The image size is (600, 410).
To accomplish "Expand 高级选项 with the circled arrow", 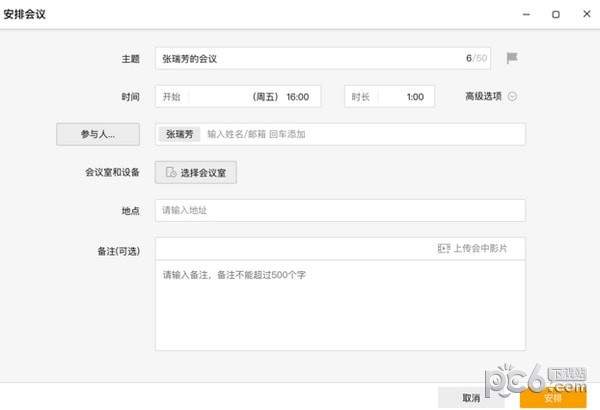I will [512, 97].
